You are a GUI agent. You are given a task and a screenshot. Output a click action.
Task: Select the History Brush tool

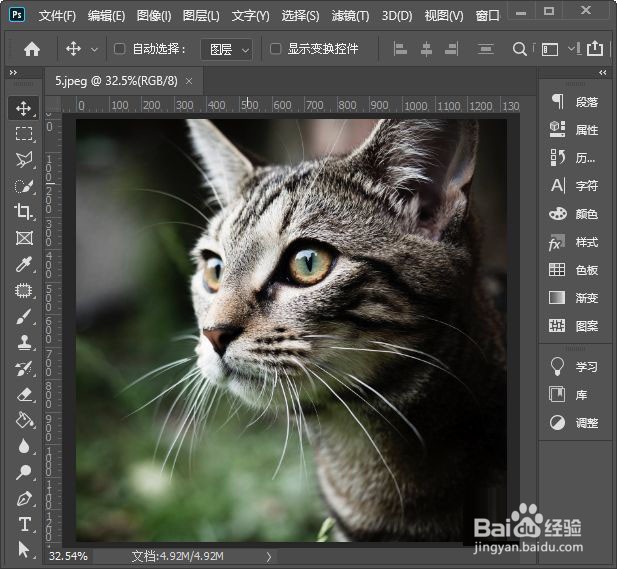(24, 368)
